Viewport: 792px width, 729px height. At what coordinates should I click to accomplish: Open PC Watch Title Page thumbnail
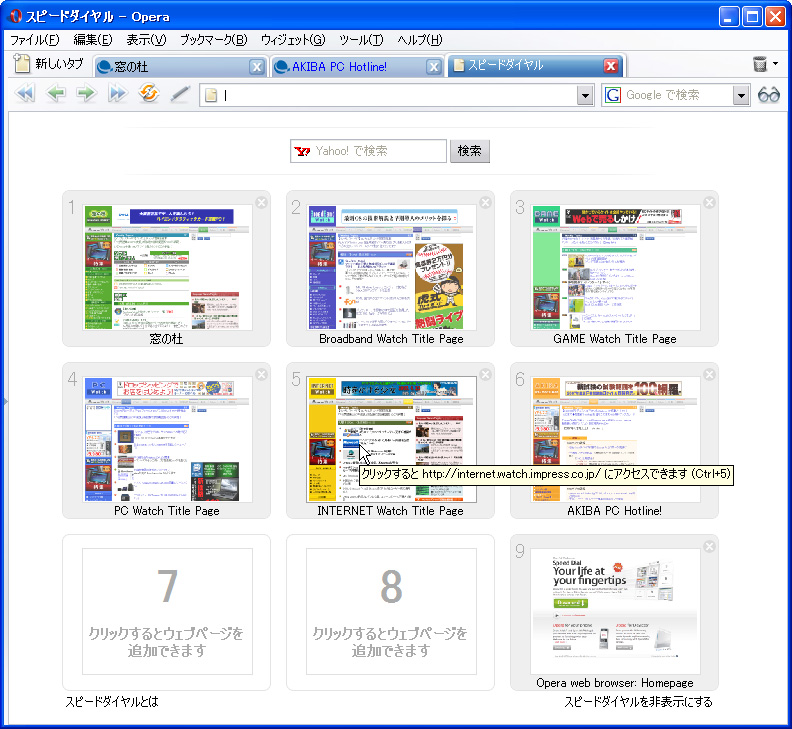(x=167, y=439)
